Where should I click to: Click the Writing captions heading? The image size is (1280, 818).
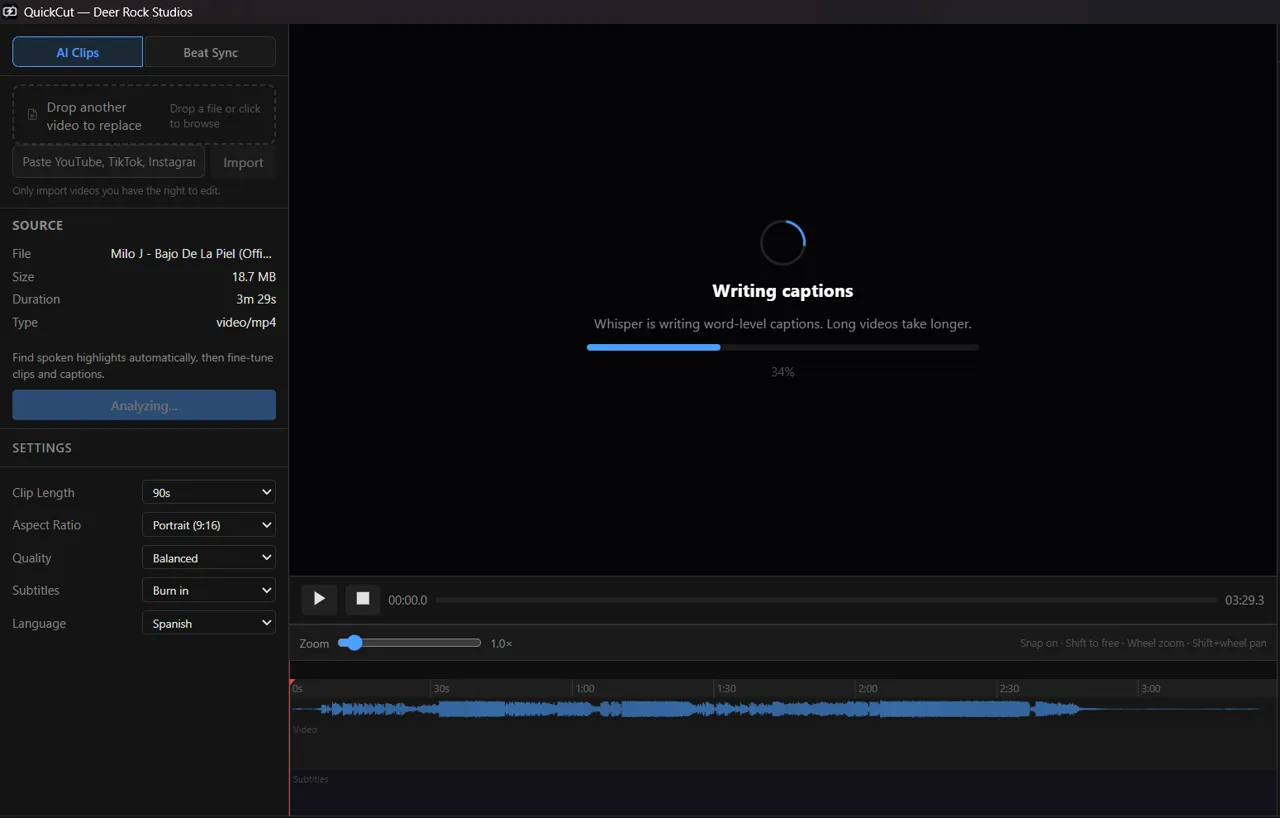[x=782, y=291]
